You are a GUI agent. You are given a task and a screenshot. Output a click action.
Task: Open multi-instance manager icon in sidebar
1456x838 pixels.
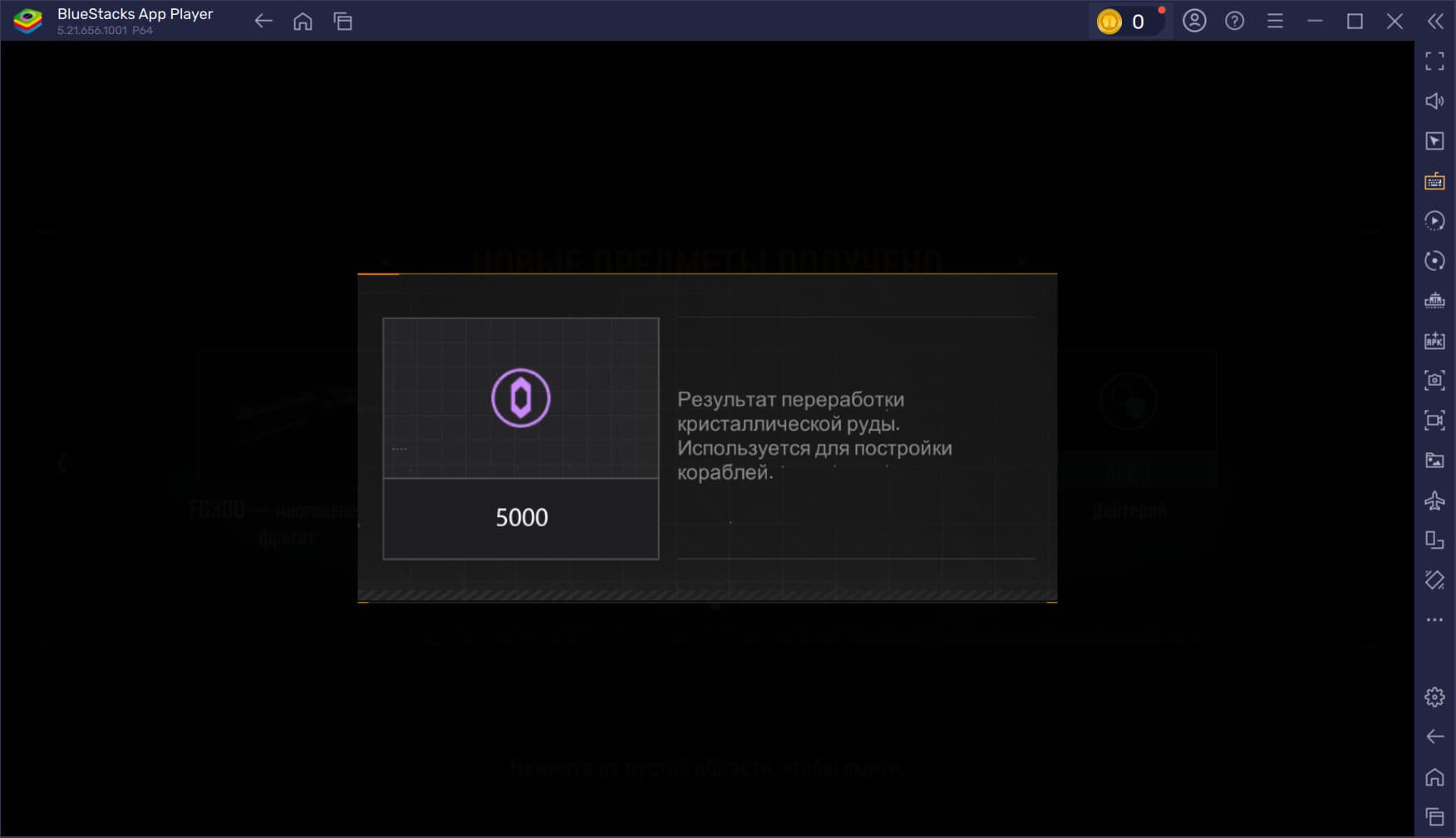pos(1434,300)
